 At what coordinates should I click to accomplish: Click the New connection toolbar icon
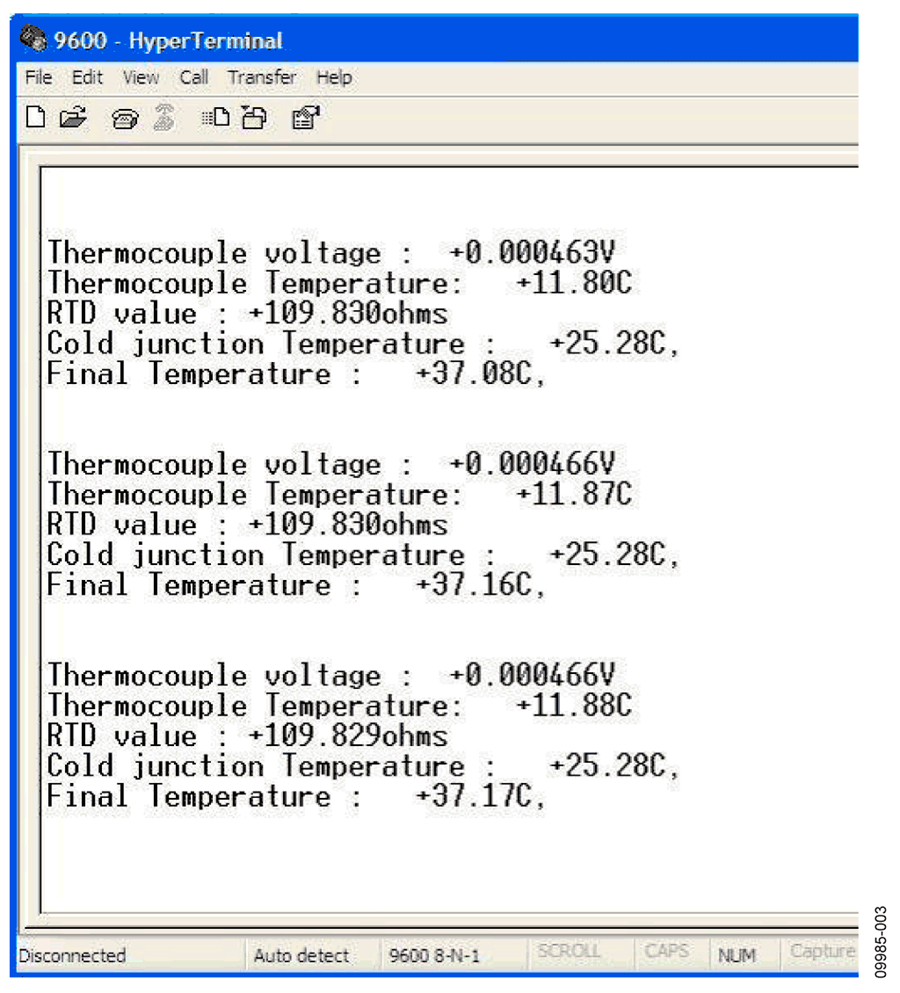(35, 117)
